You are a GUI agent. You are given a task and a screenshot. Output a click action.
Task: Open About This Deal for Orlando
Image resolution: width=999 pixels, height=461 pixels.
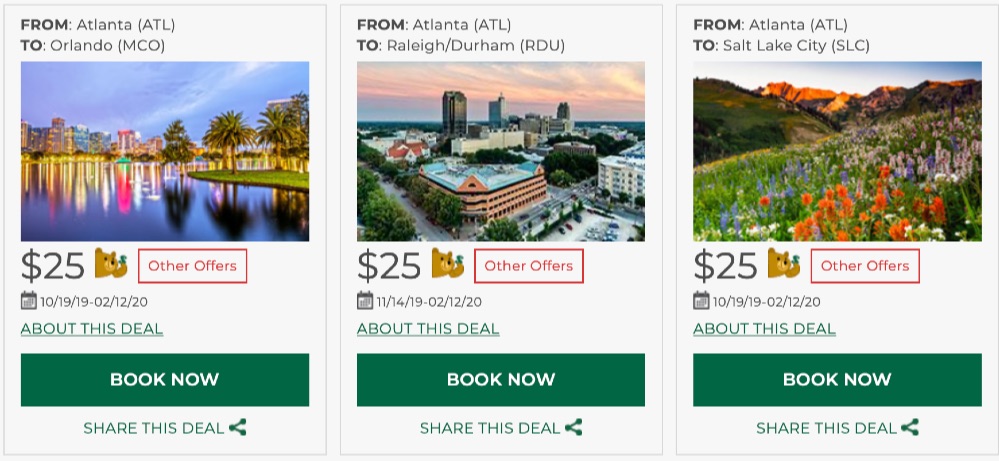click(x=92, y=329)
